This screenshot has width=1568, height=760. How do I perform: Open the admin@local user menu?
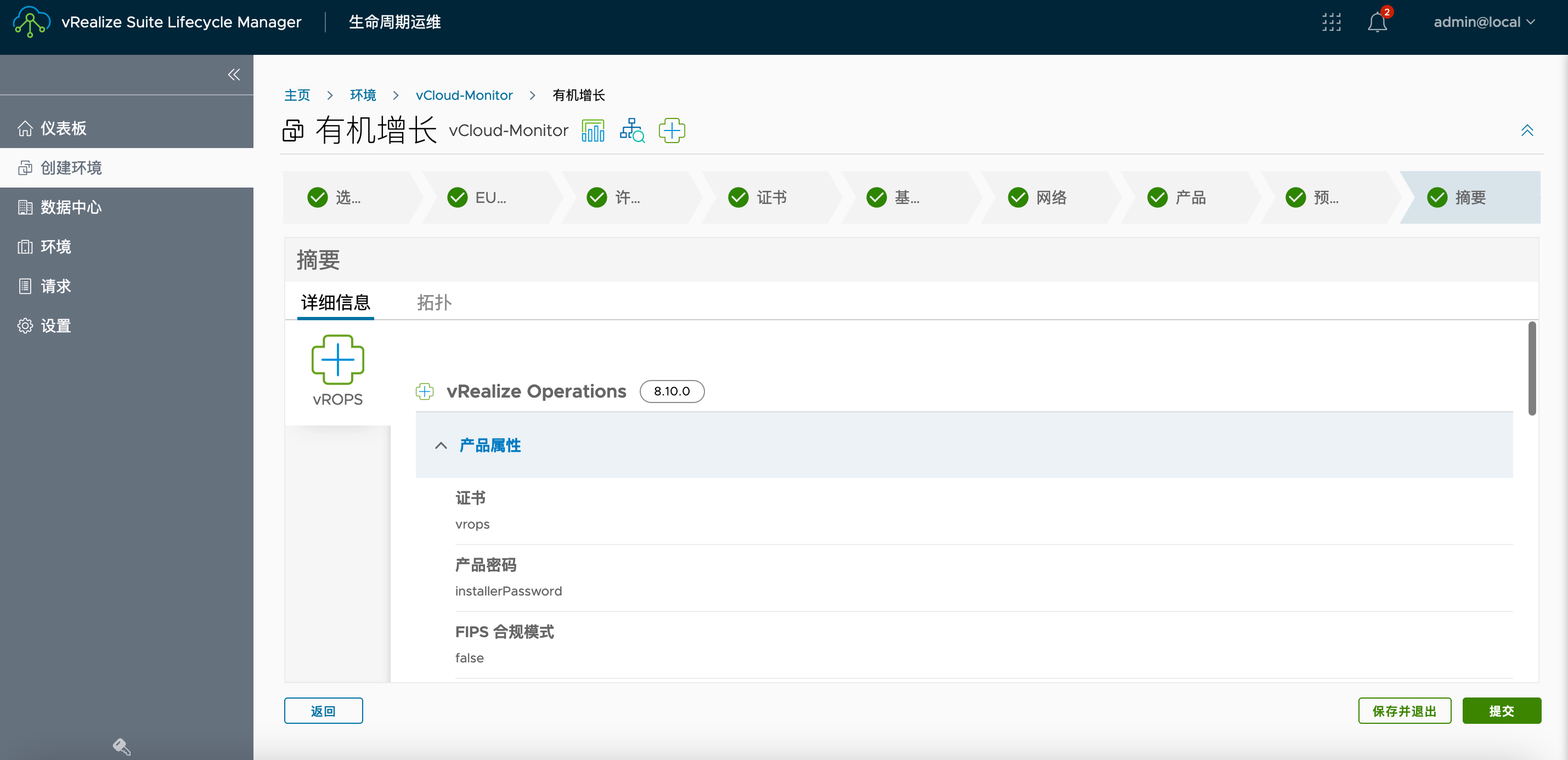pyautogui.click(x=1484, y=22)
